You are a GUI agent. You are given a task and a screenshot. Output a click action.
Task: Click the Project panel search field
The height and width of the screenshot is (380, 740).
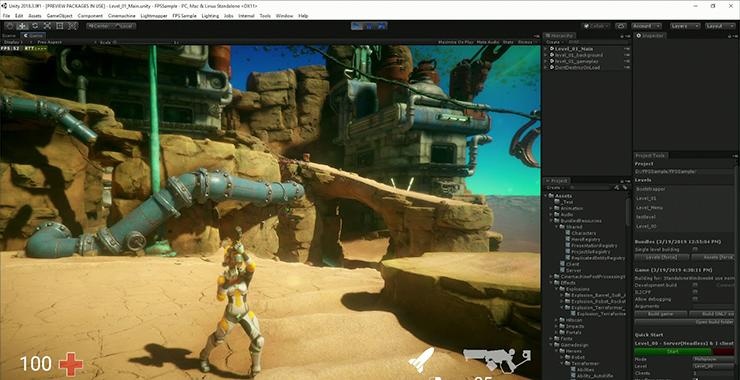[x=590, y=187]
